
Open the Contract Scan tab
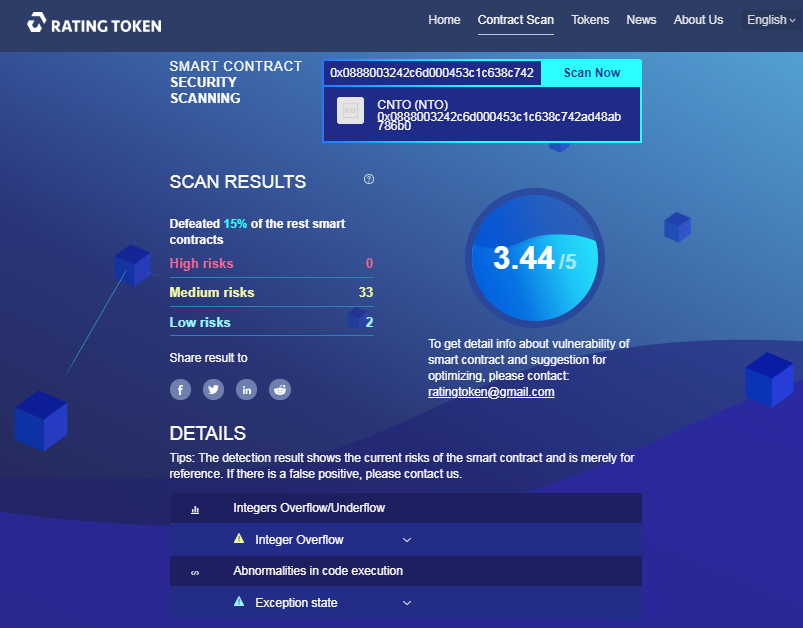click(516, 20)
